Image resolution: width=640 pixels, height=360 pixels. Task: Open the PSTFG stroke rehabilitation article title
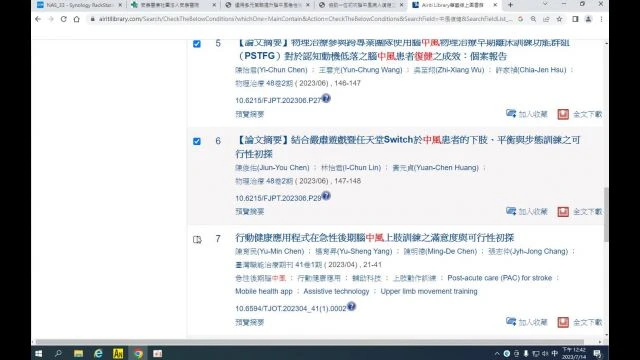click(403, 49)
